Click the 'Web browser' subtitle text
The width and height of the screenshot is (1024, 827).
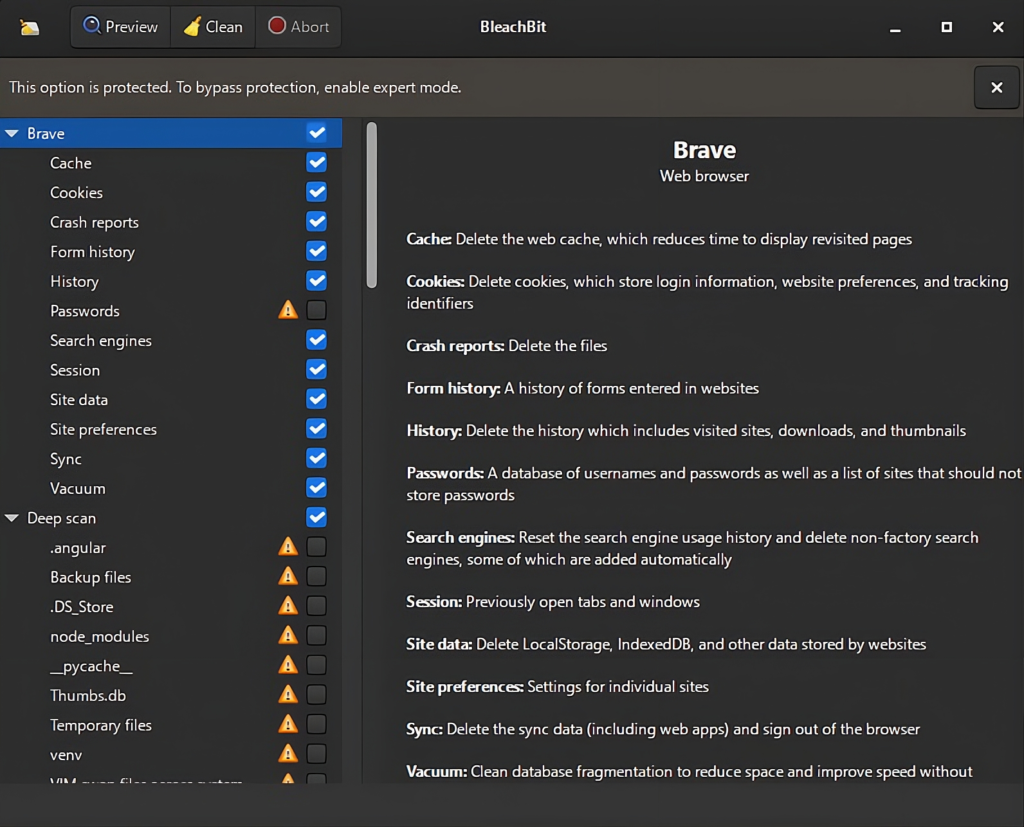[704, 176]
